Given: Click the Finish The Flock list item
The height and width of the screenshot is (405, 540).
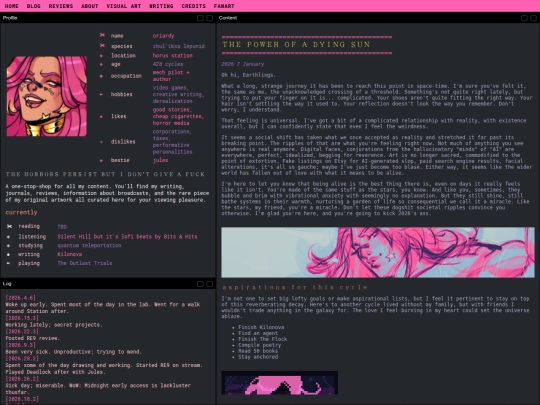Looking at the screenshot, I should click(x=263, y=339).
